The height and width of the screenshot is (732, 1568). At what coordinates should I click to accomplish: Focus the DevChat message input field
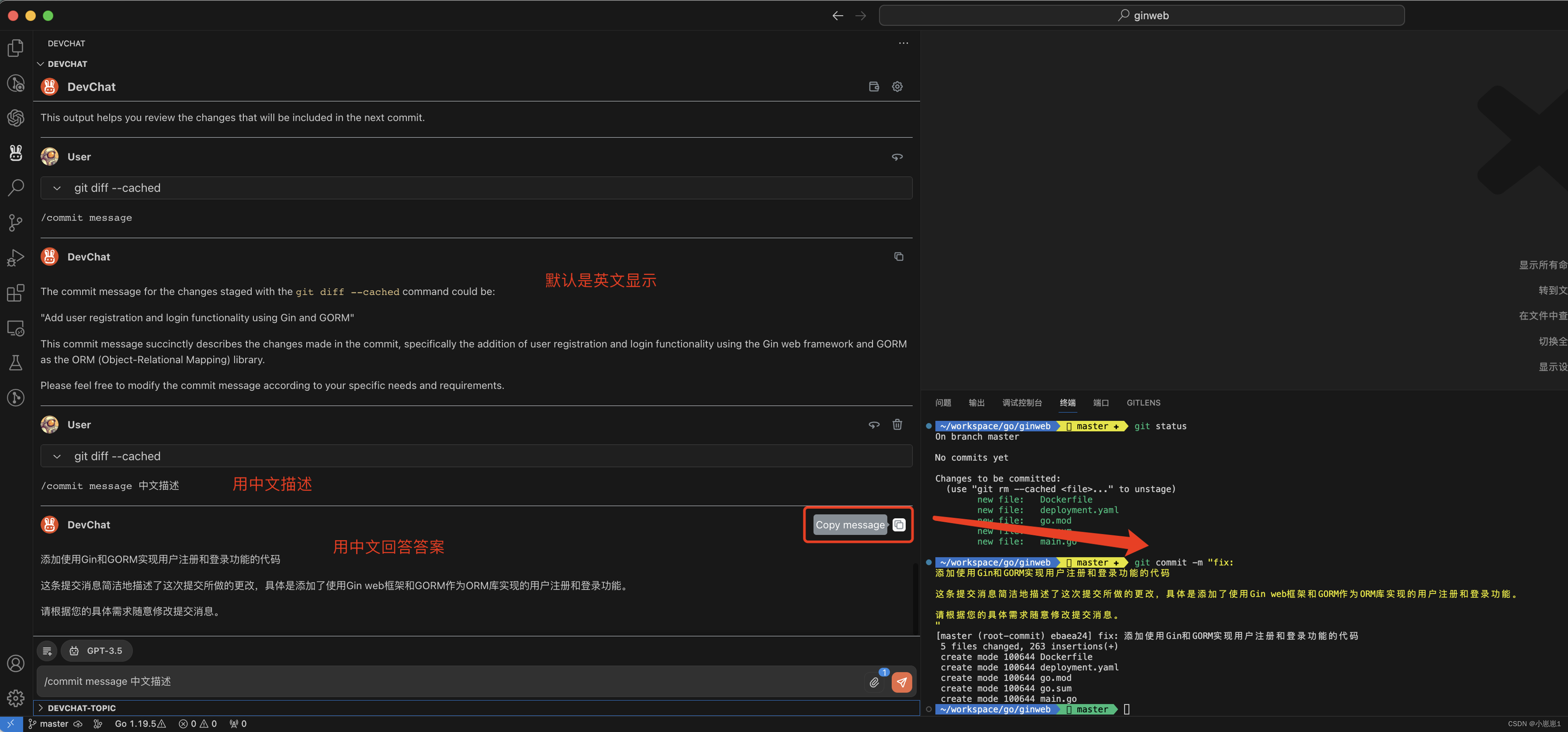[x=450, y=681]
